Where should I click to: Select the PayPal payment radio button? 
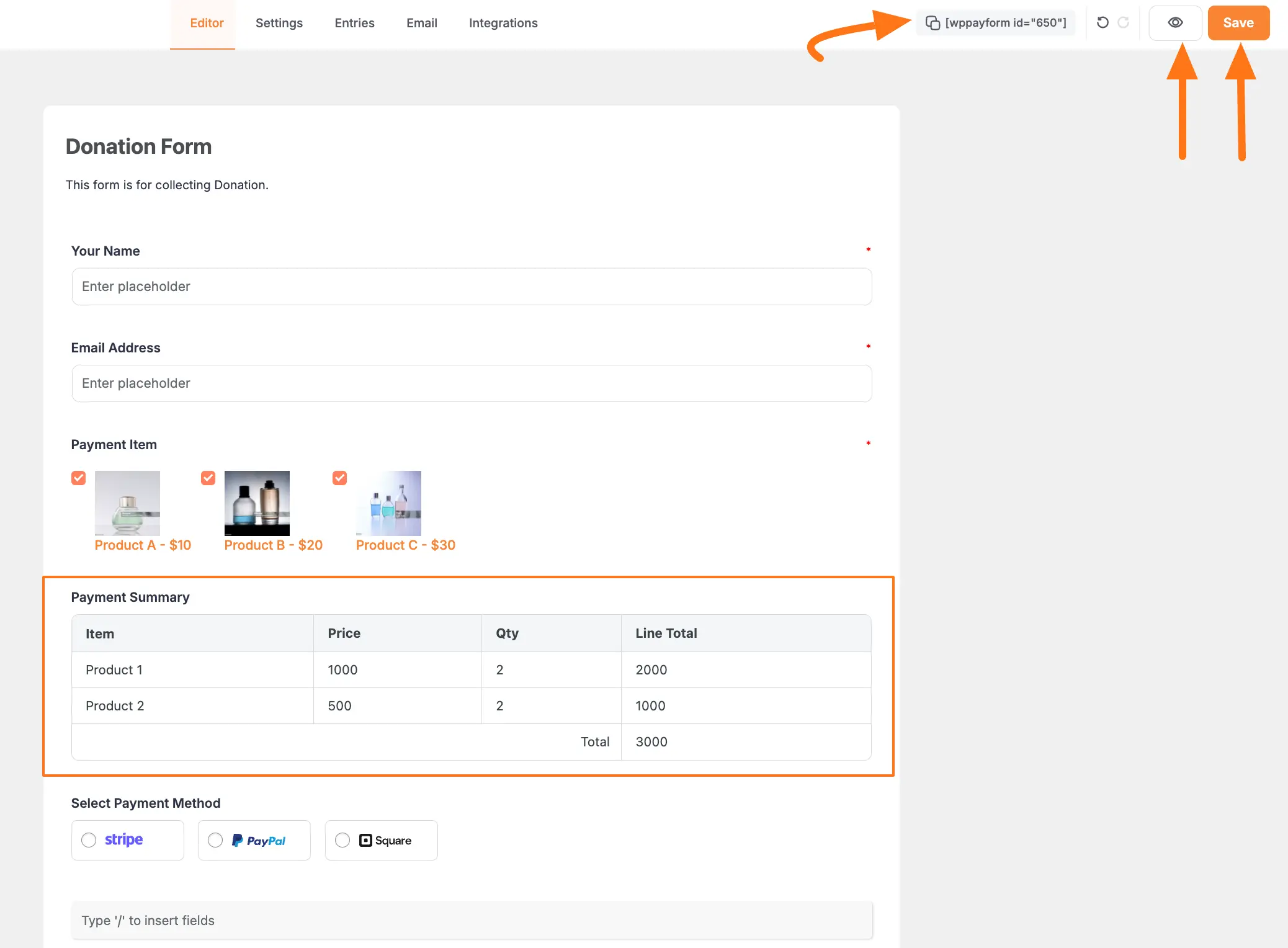215,840
